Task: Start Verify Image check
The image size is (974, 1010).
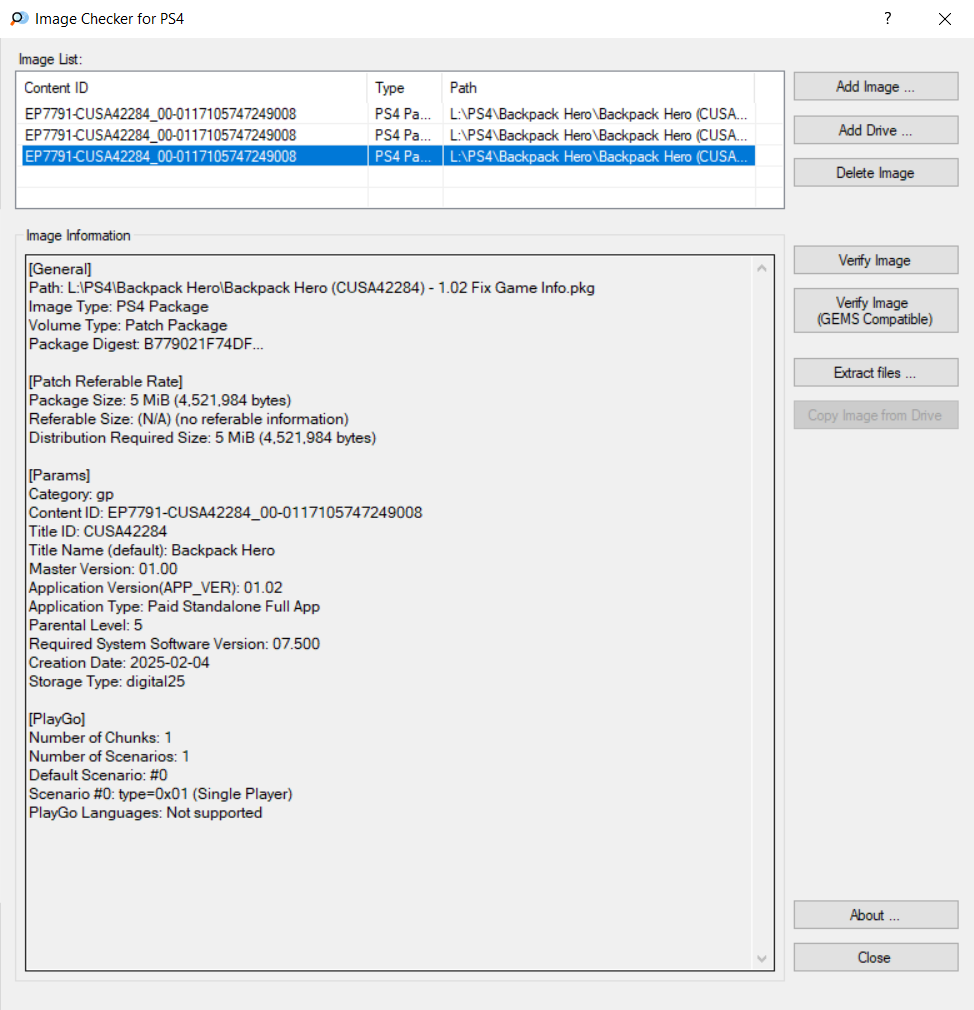Action: [x=875, y=260]
